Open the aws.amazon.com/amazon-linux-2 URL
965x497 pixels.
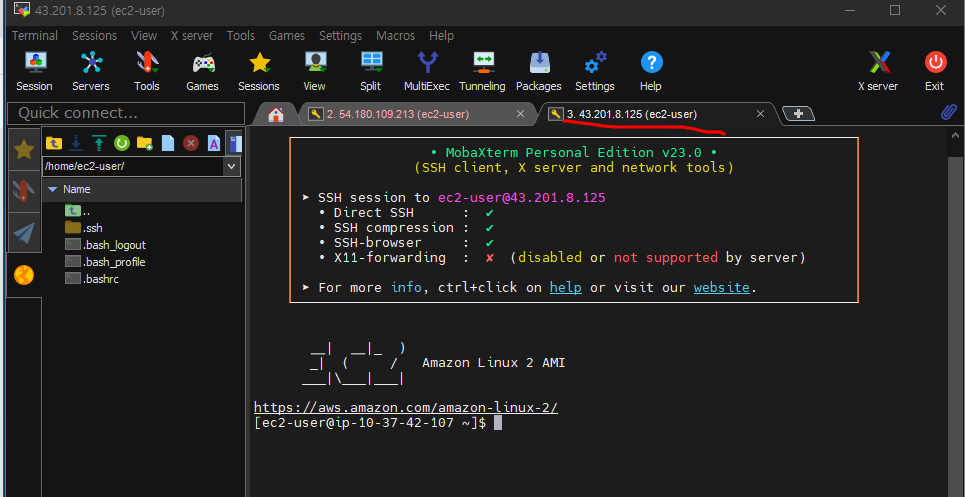tap(406, 407)
